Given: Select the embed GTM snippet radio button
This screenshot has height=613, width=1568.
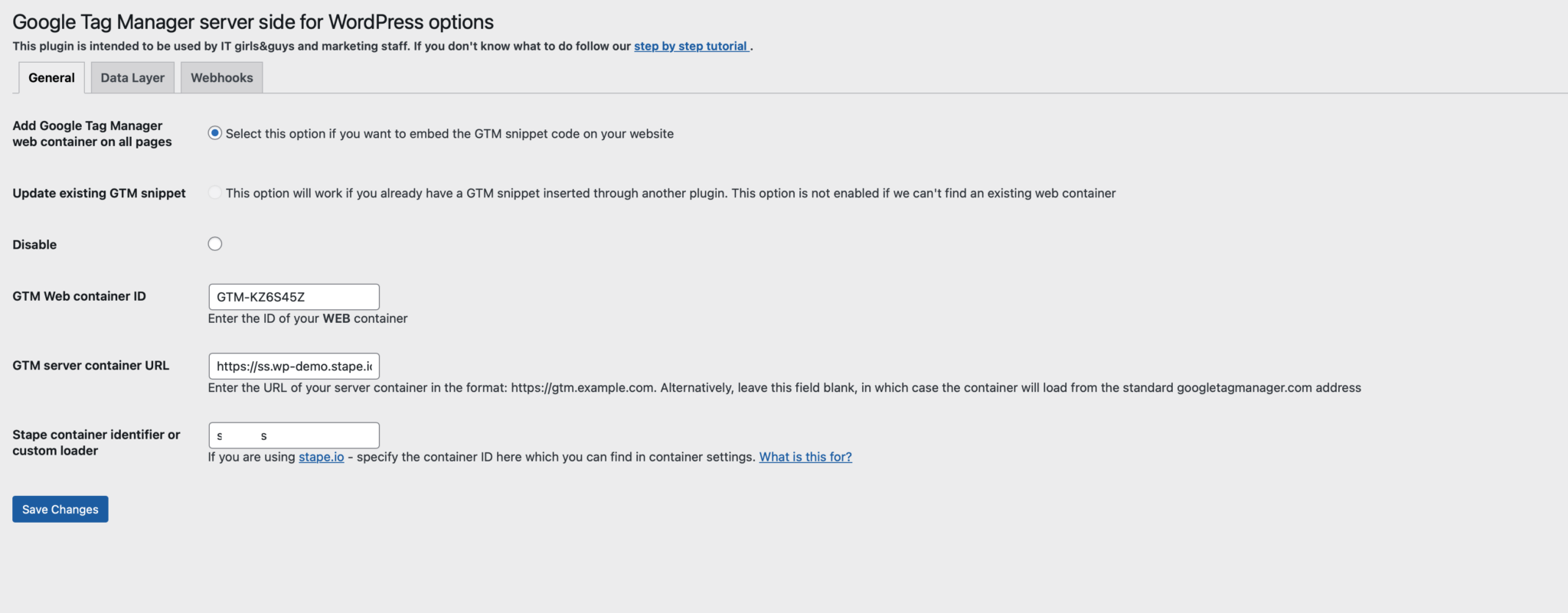Looking at the screenshot, I should click(x=215, y=133).
